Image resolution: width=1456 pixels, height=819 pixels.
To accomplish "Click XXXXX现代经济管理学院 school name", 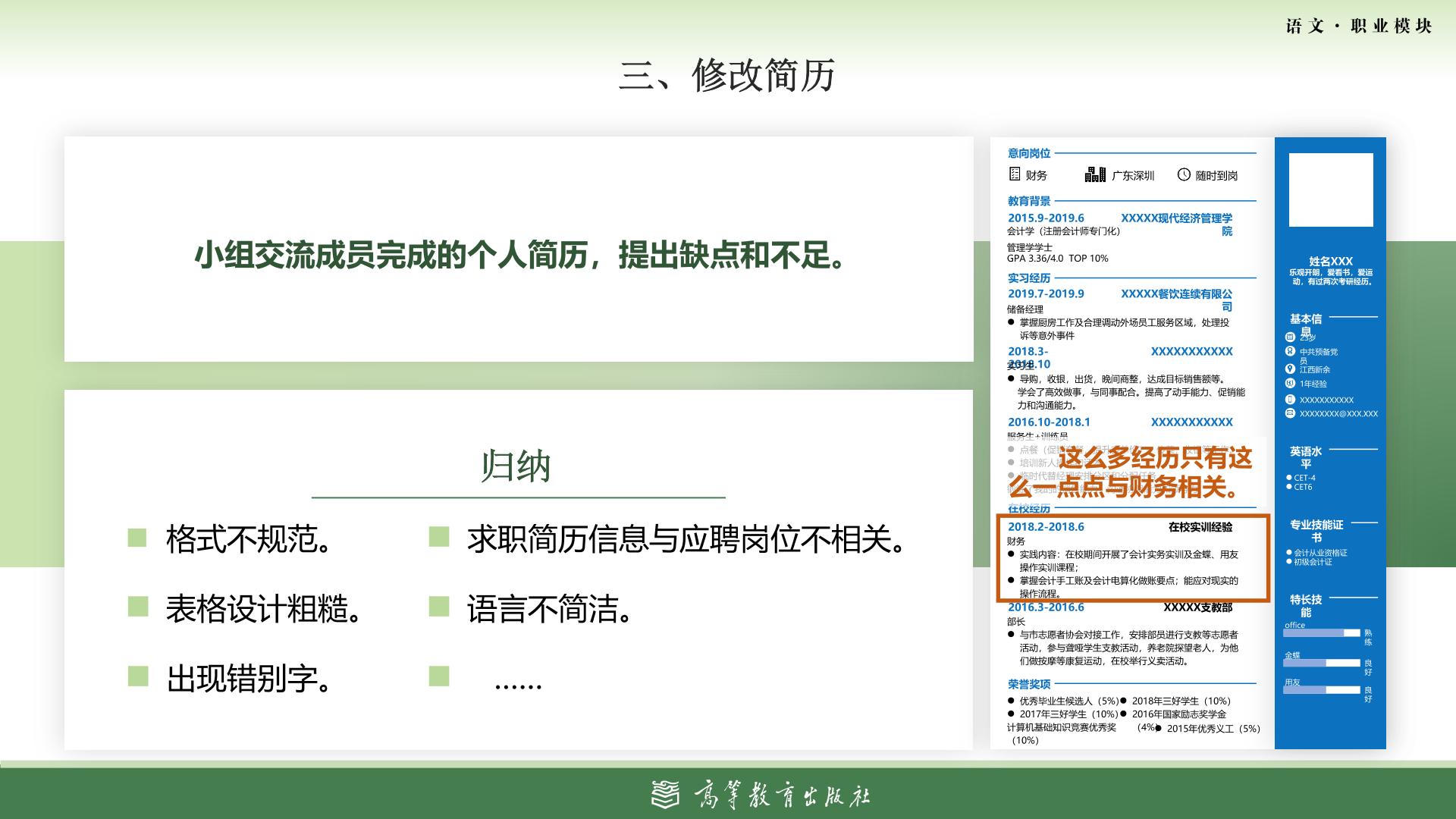I will pos(1177,224).
